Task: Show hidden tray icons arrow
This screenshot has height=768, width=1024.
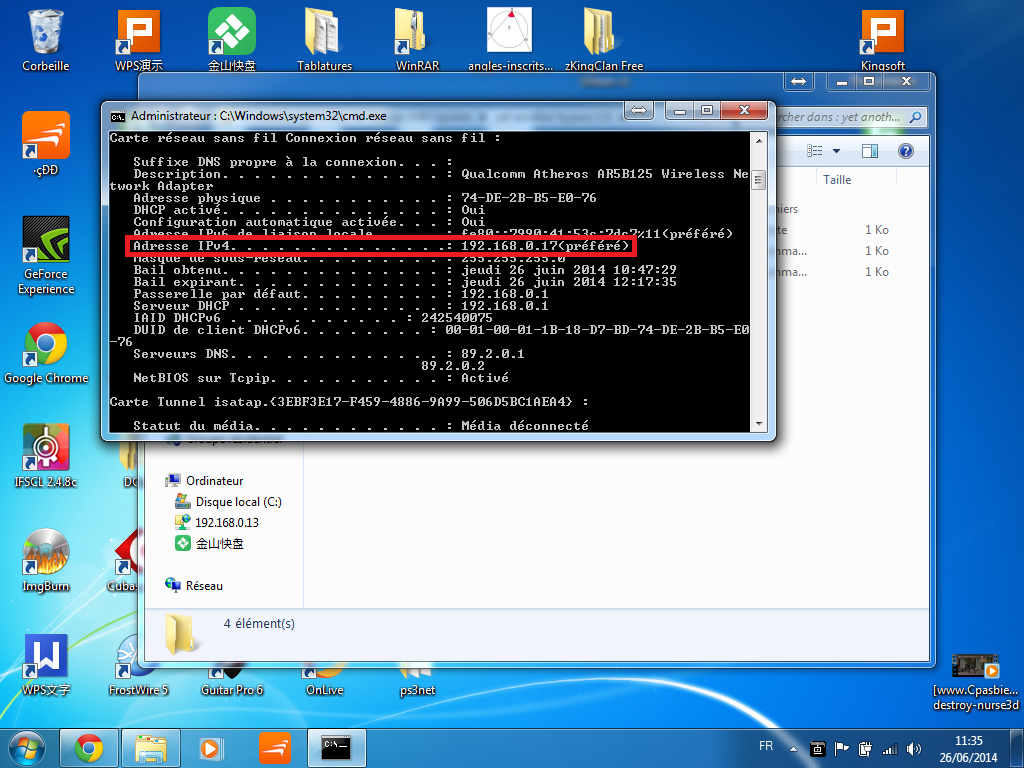Action: (x=795, y=748)
